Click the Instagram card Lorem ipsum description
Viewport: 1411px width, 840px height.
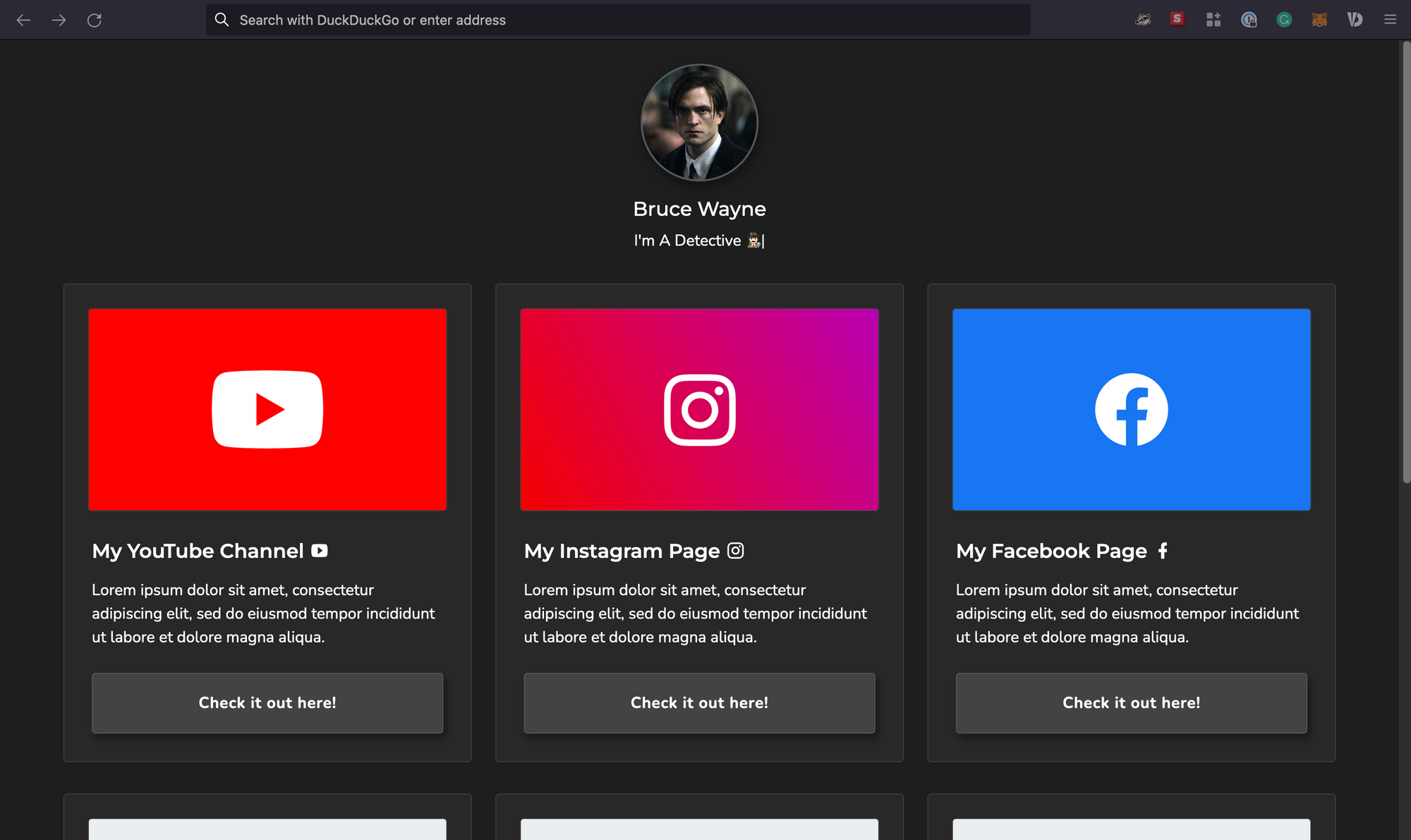point(696,614)
